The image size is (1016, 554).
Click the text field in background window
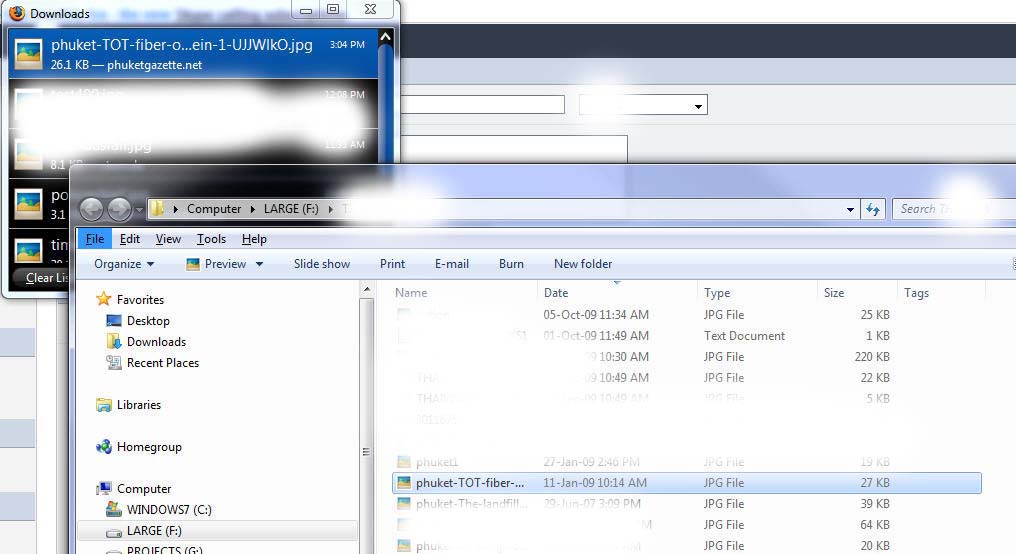483,104
